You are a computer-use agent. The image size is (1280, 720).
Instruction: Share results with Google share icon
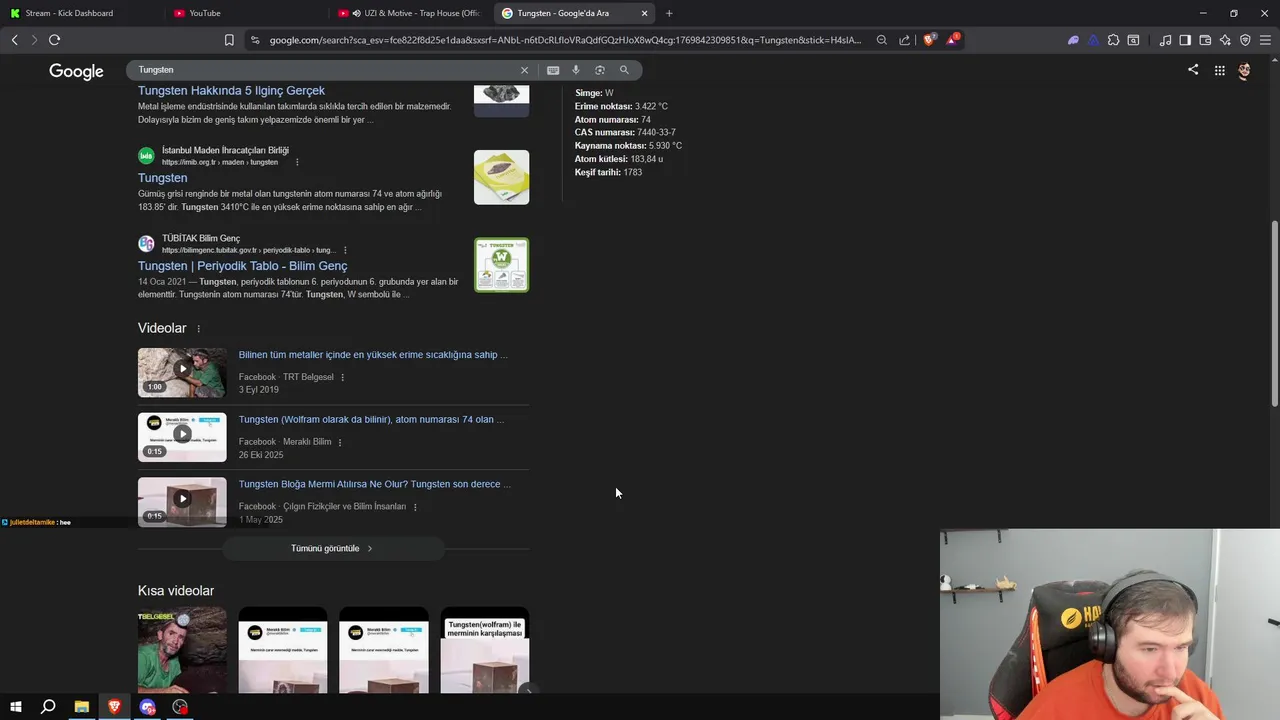click(x=1193, y=70)
